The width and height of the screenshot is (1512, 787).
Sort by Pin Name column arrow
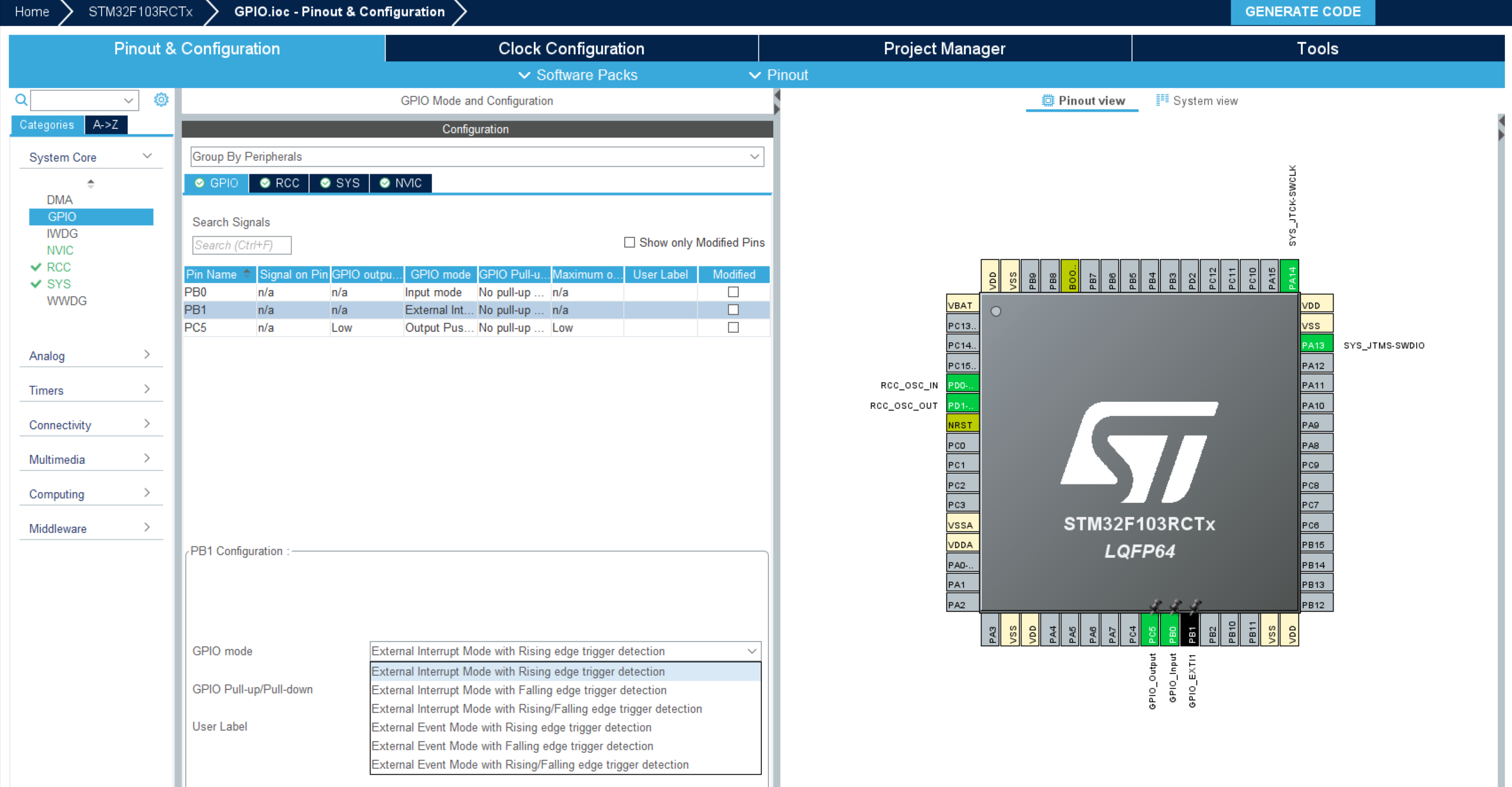click(x=247, y=273)
